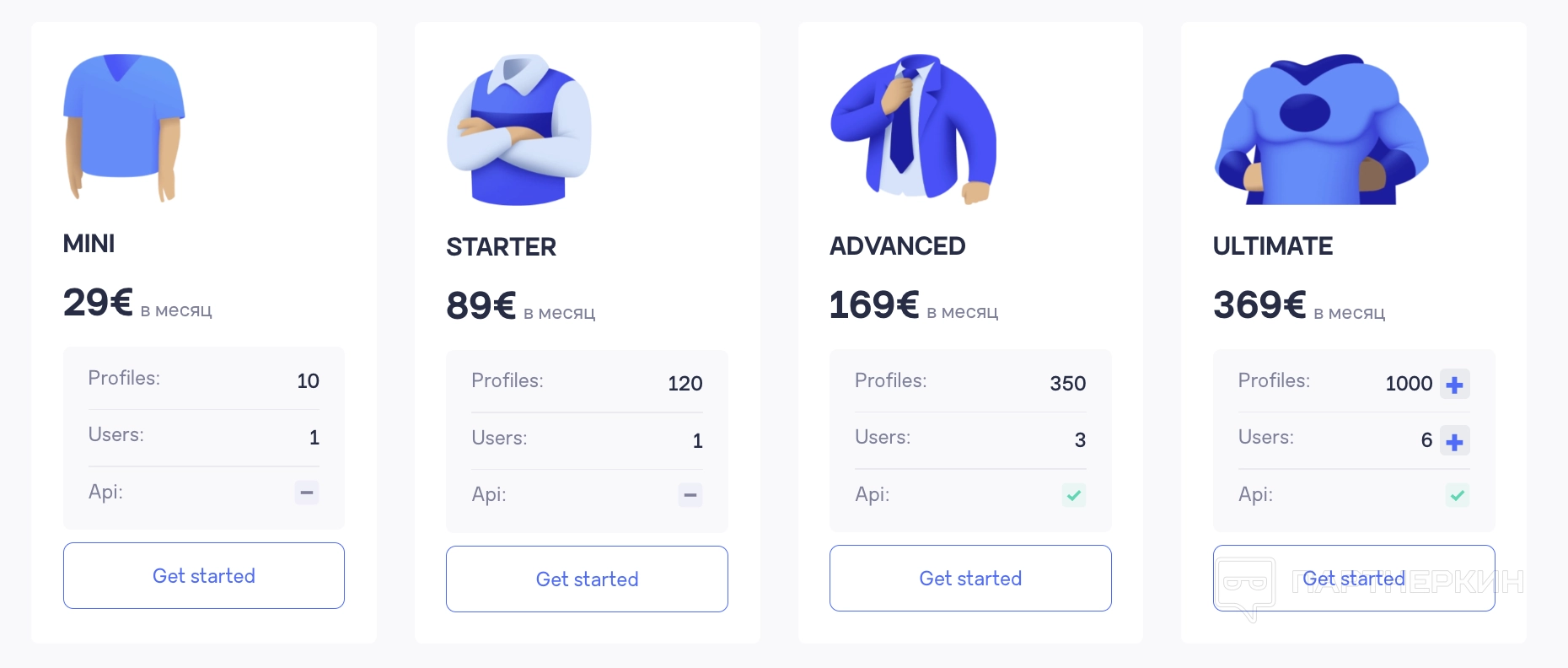Click Get started under the Mini plan
The image size is (1568, 668).
pyautogui.click(x=204, y=576)
